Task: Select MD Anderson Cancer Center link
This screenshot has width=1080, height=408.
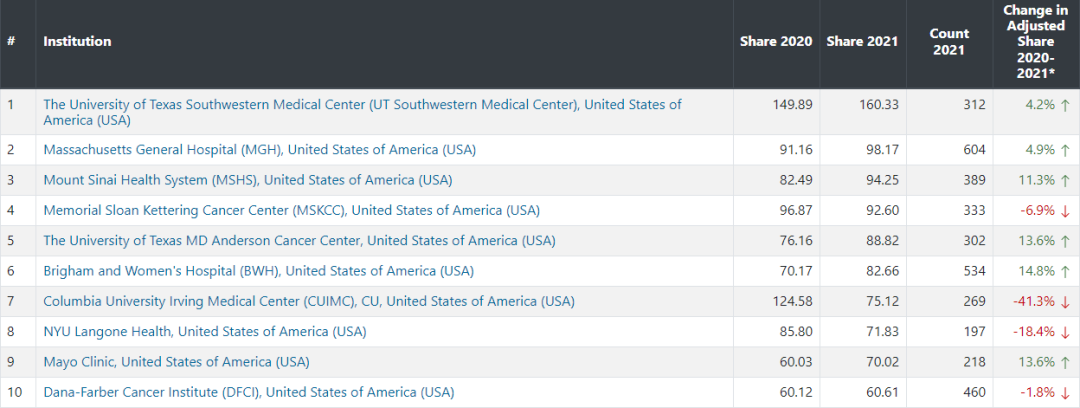Action: [299, 241]
